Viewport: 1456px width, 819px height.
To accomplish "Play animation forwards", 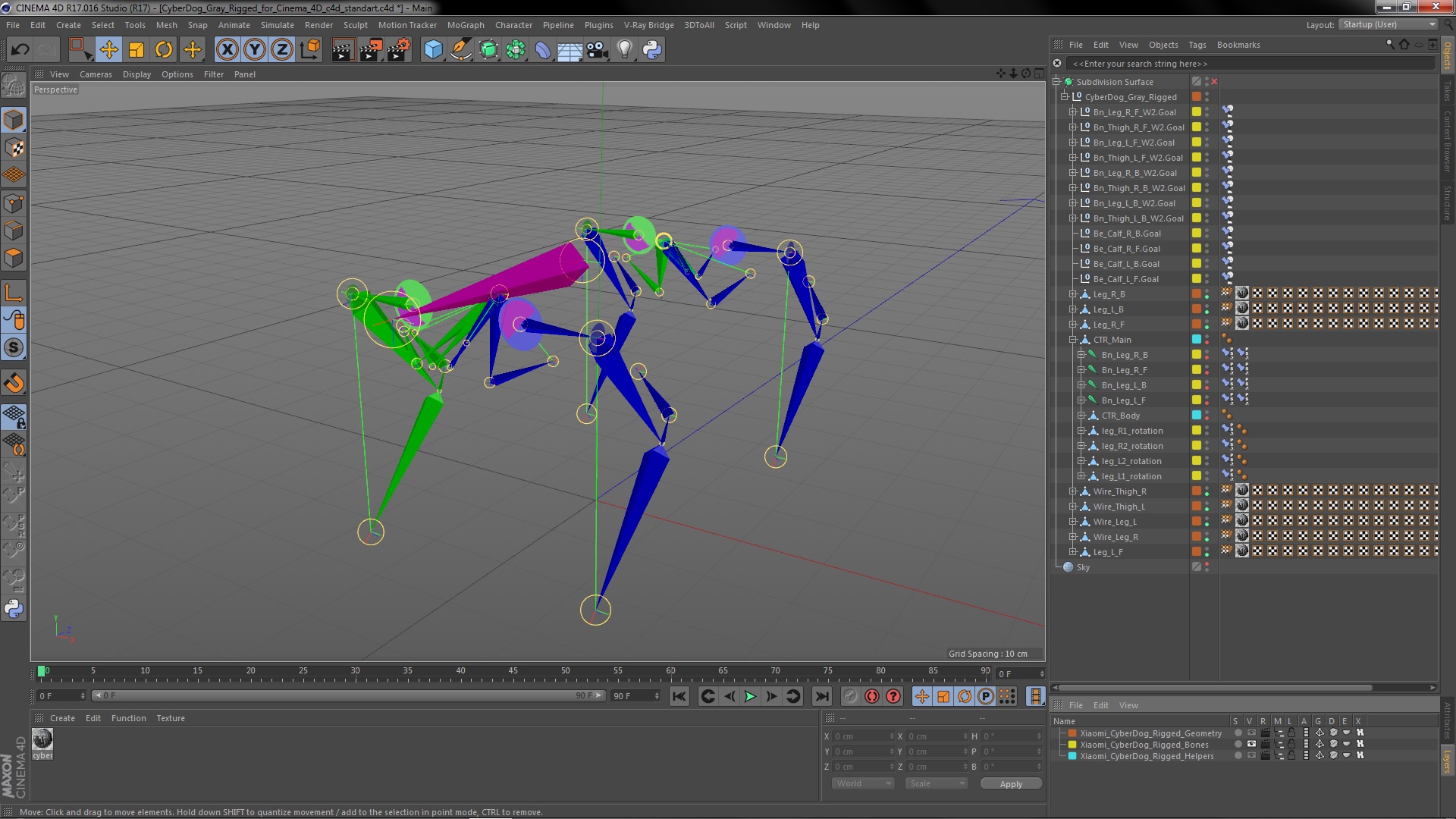I will click(750, 696).
